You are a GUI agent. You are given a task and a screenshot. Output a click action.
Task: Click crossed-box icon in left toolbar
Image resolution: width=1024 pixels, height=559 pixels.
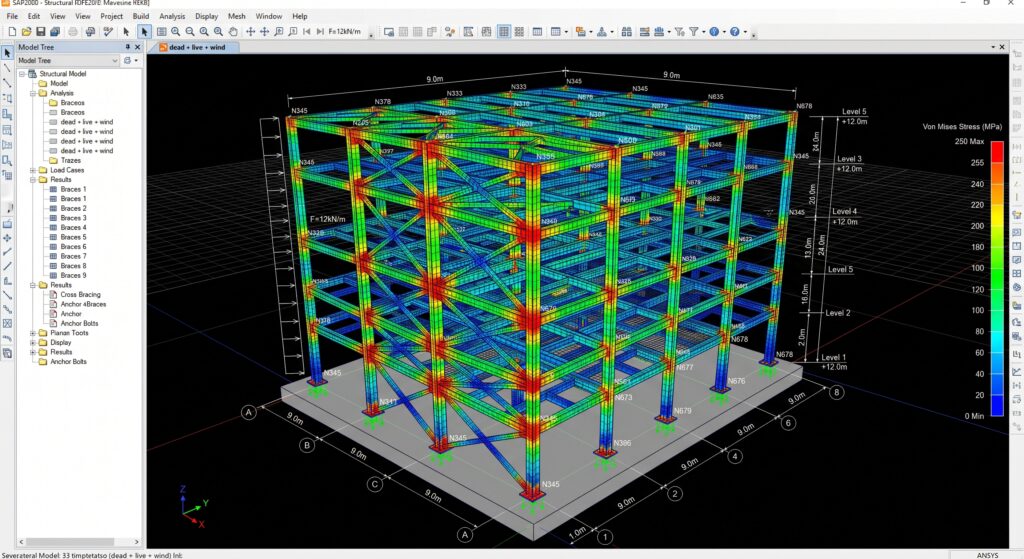point(7,323)
